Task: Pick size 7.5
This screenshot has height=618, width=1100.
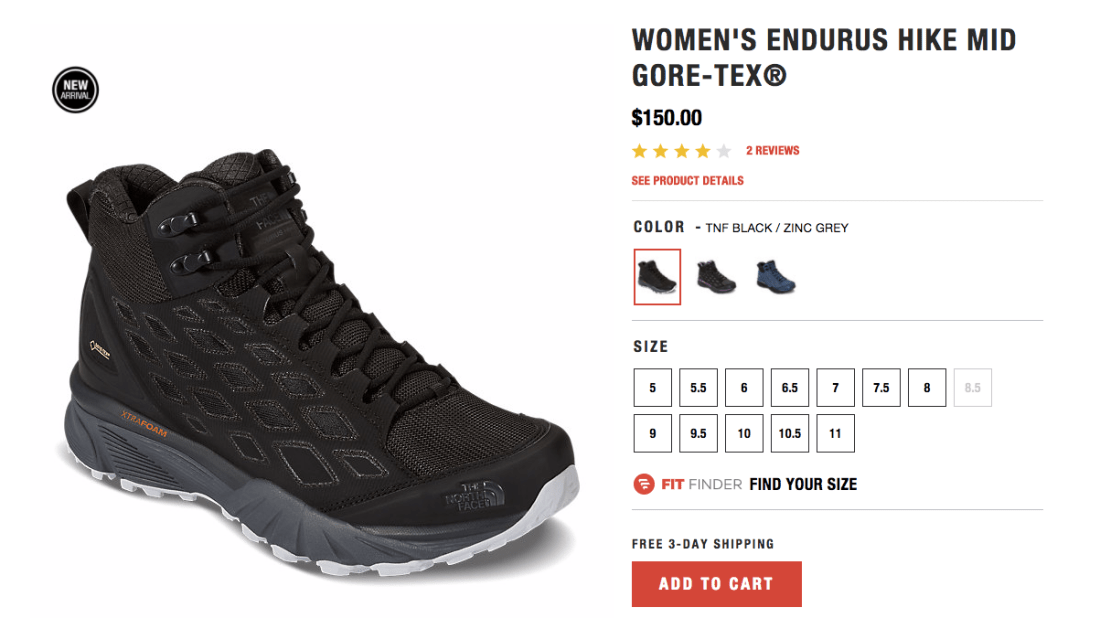Action: (x=881, y=388)
